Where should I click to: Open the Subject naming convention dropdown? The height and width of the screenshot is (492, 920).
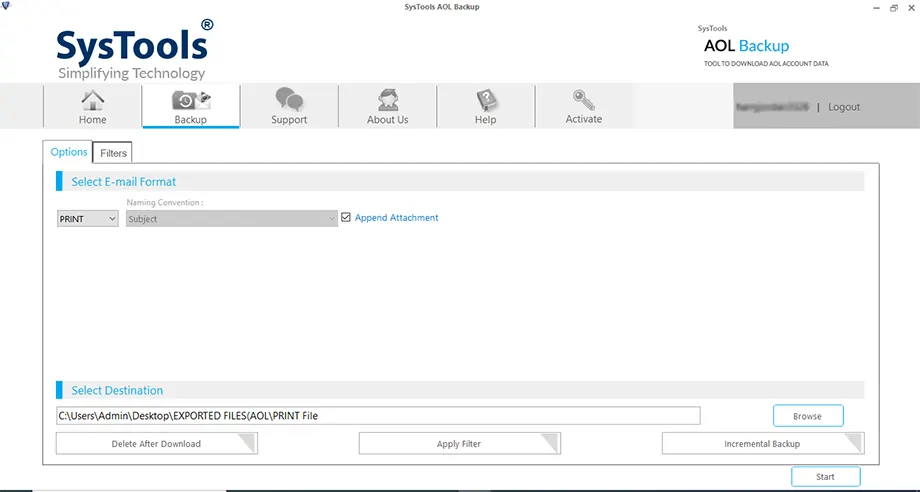click(x=232, y=219)
